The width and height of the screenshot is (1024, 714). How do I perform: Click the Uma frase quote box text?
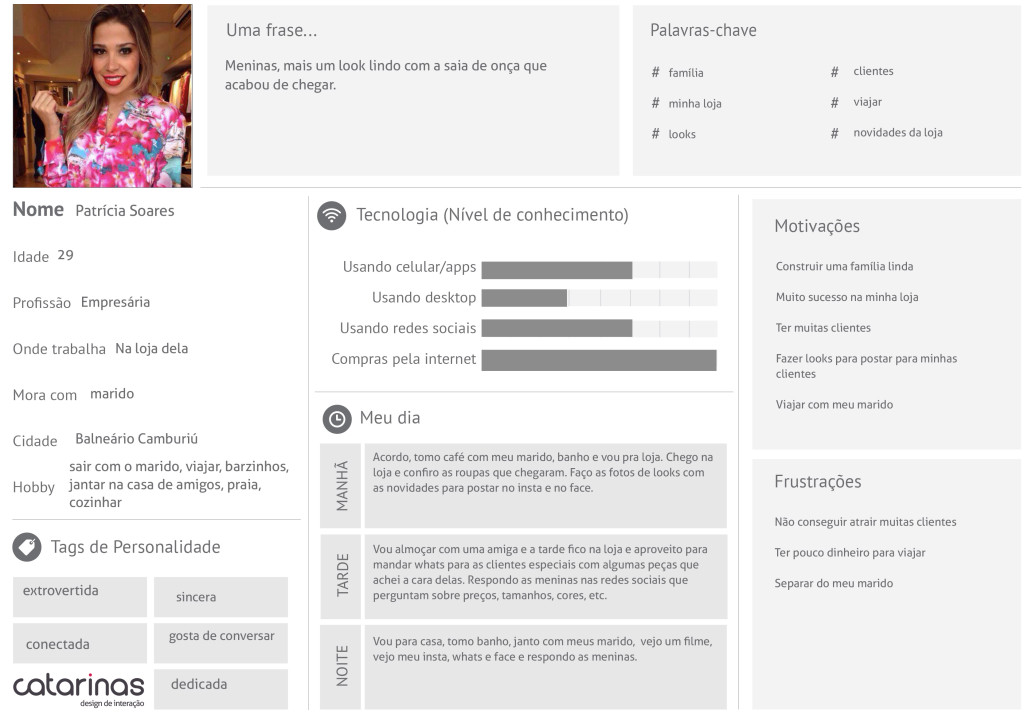coord(386,75)
